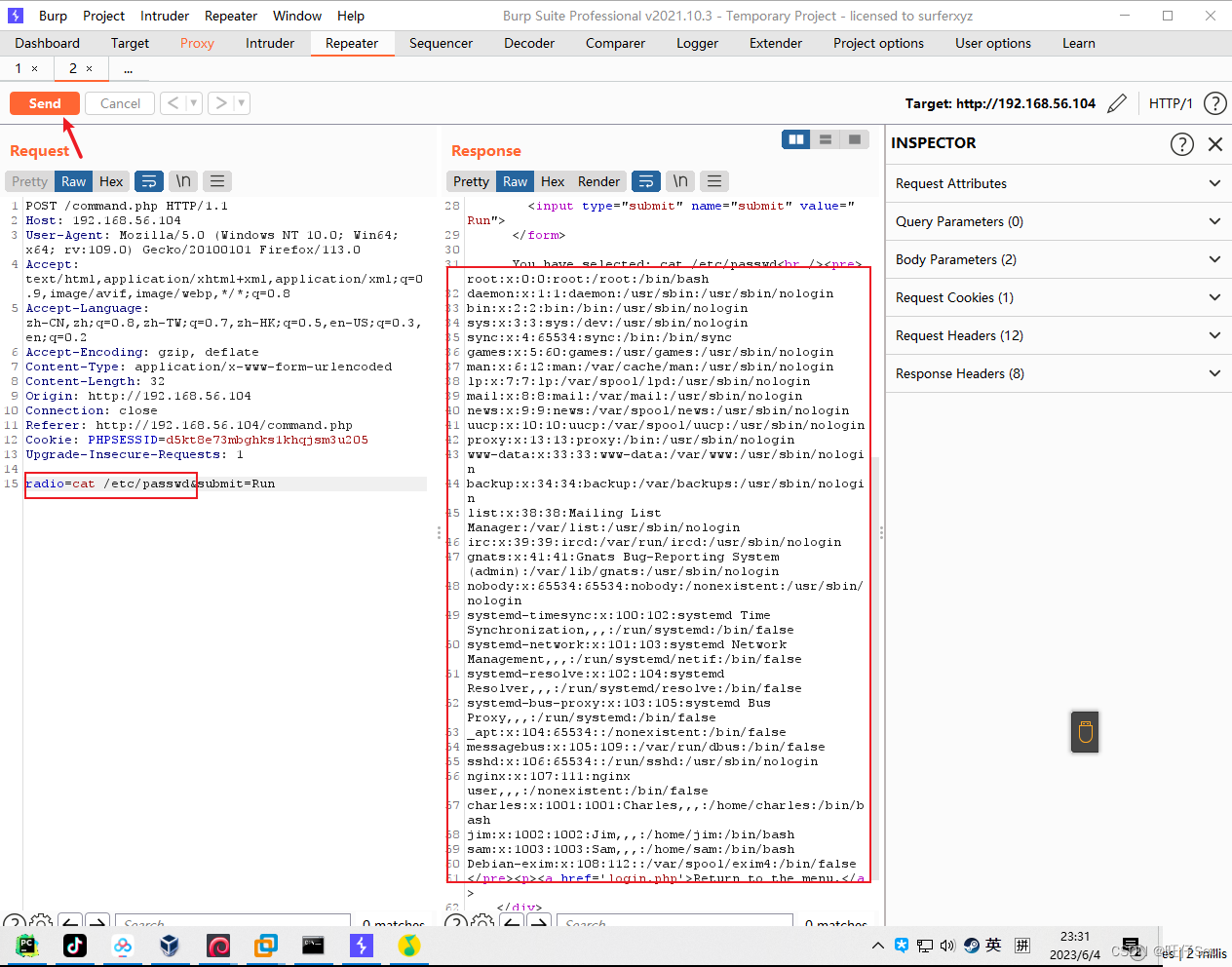The height and width of the screenshot is (967, 1232).
Task: Select side-by-side split layout icon
Action: [x=796, y=139]
